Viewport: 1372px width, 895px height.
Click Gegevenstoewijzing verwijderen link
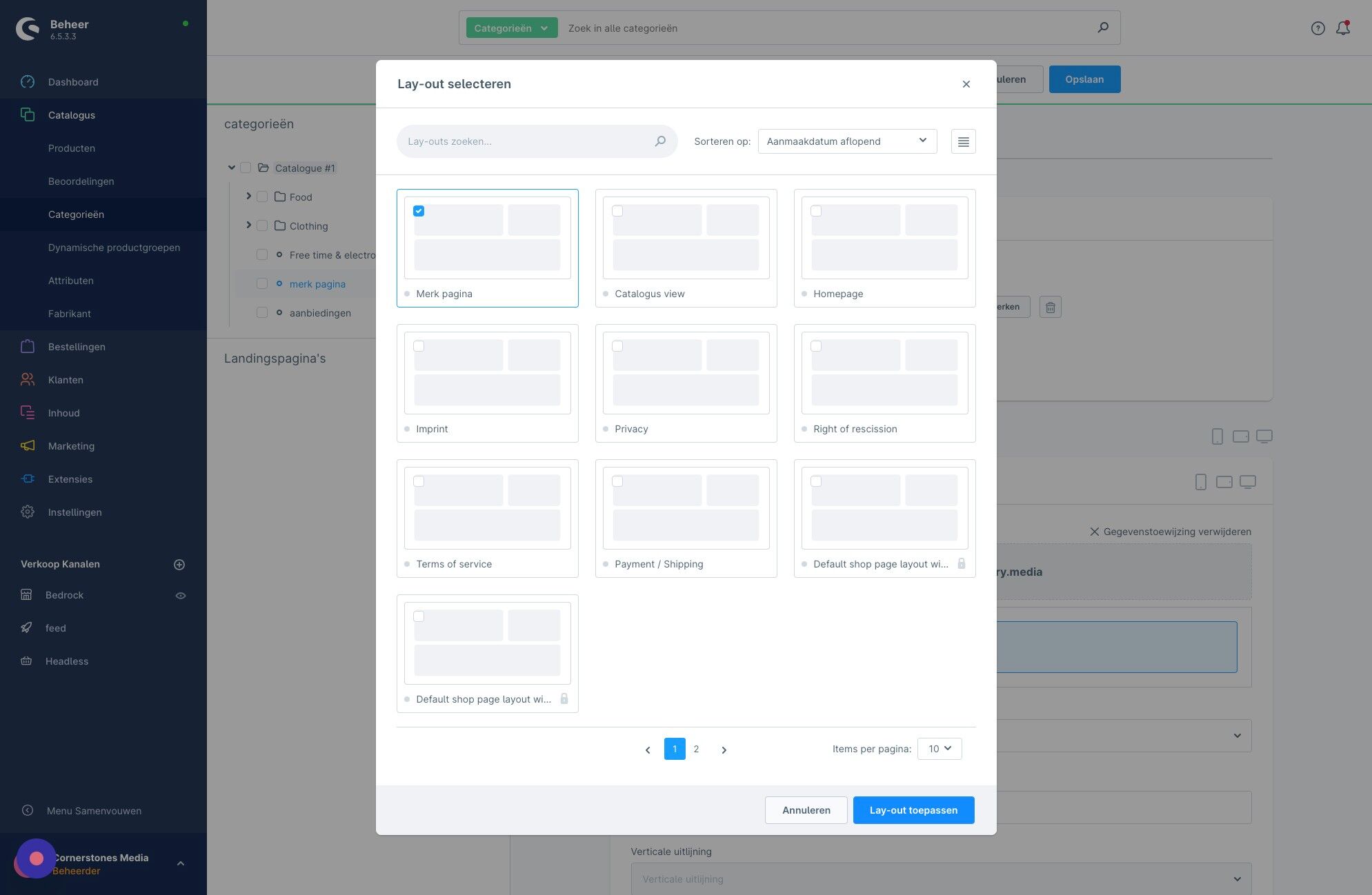coord(1171,532)
